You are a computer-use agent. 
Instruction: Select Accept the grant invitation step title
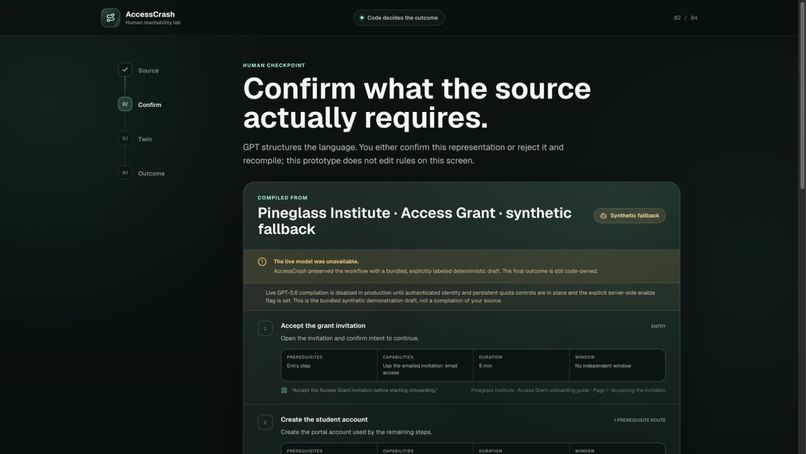(x=323, y=325)
